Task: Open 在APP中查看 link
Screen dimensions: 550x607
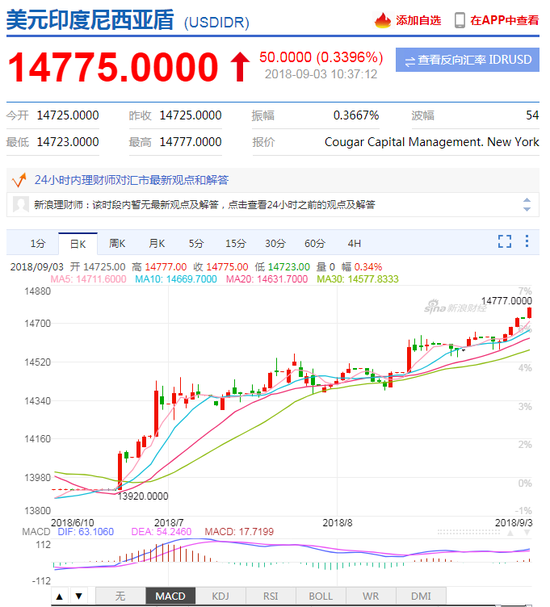Action: [504, 20]
